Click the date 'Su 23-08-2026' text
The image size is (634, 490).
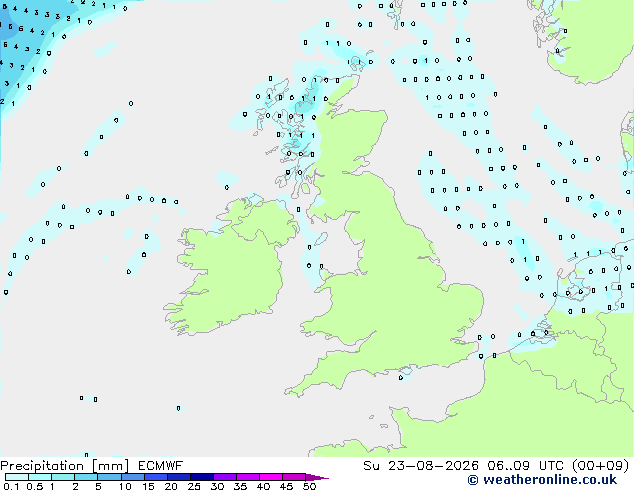421,466
